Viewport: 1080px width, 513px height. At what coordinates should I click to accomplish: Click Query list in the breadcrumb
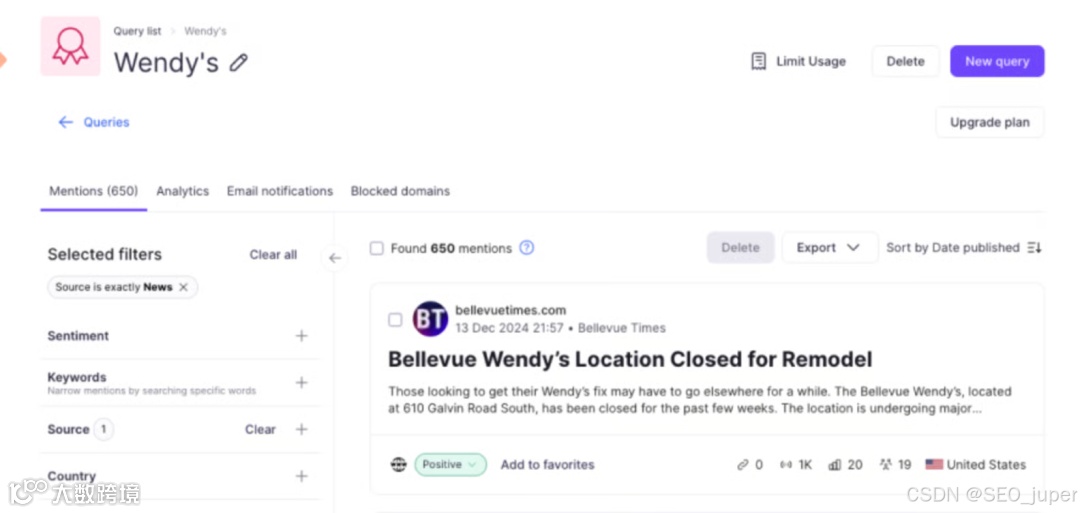(138, 32)
